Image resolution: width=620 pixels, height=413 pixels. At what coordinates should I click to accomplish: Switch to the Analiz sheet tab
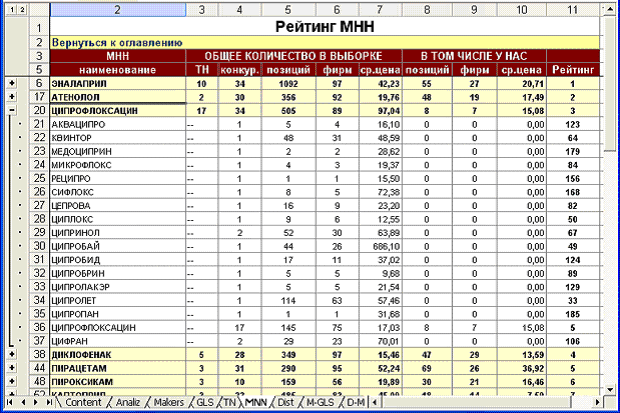pos(127,402)
